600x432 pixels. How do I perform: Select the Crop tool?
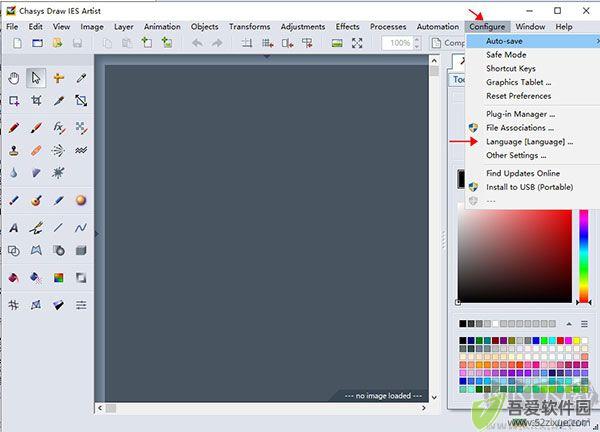[36, 101]
